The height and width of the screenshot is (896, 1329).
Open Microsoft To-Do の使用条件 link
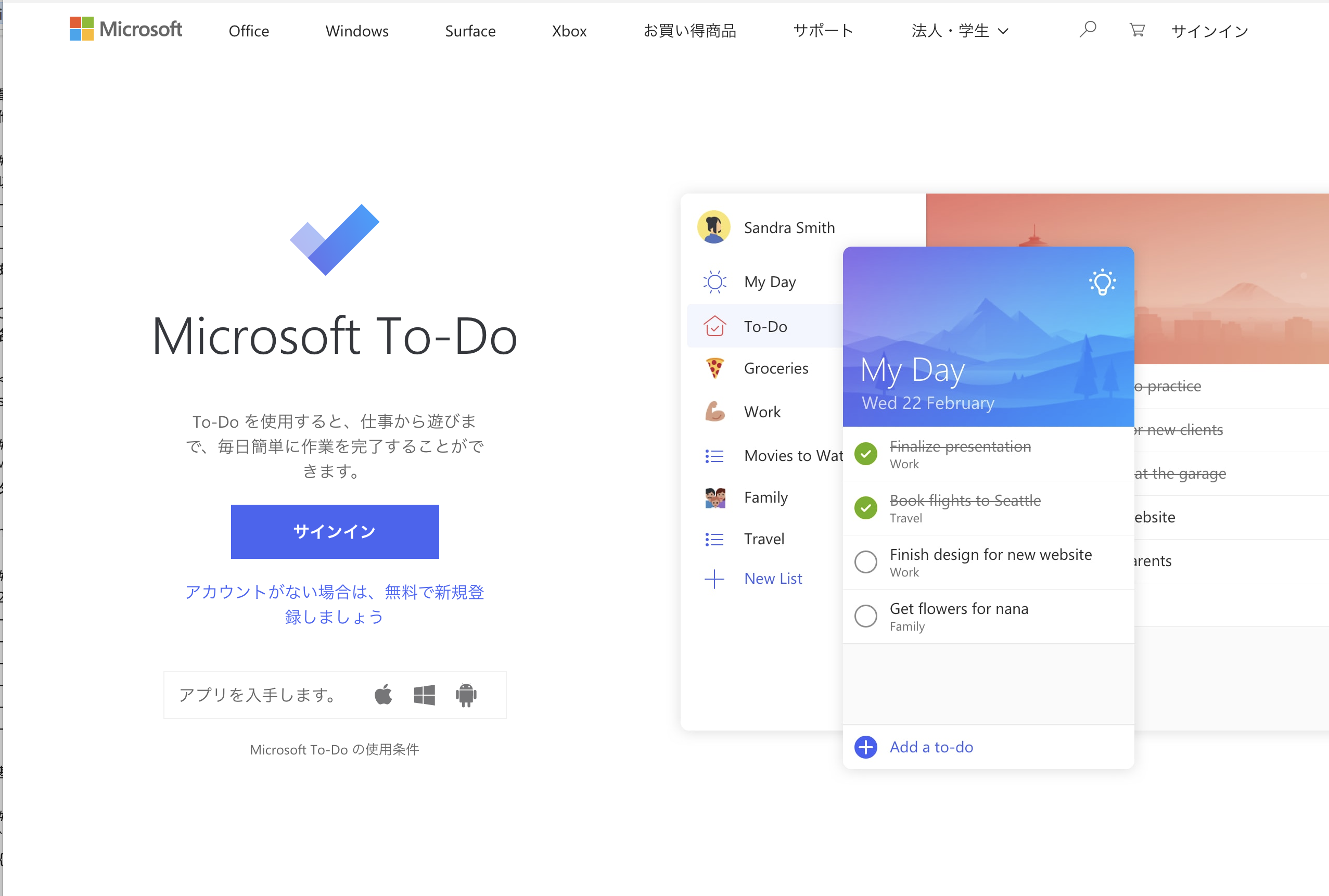pyautogui.click(x=335, y=749)
